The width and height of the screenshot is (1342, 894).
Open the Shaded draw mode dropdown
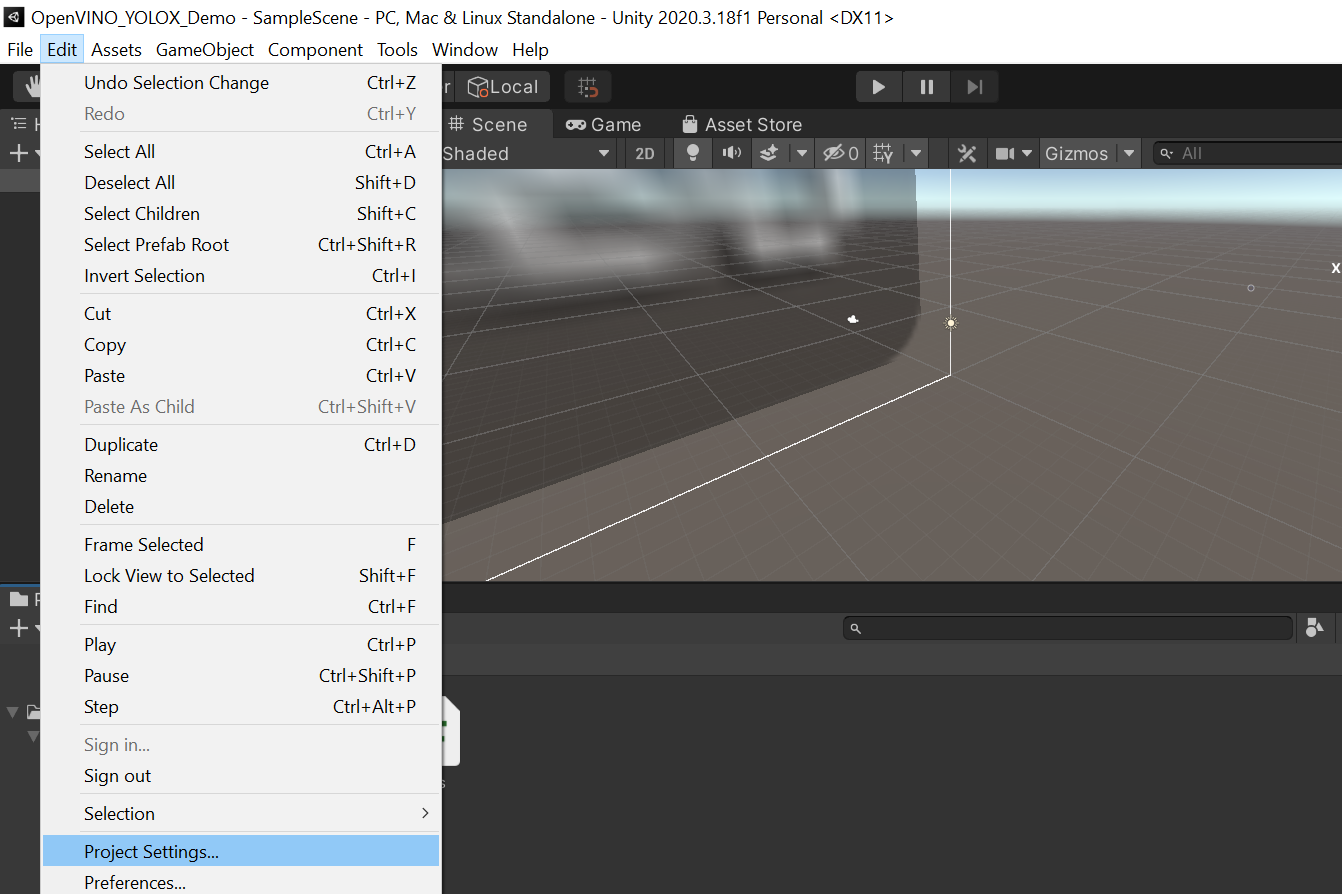click(x=527, y=153)
